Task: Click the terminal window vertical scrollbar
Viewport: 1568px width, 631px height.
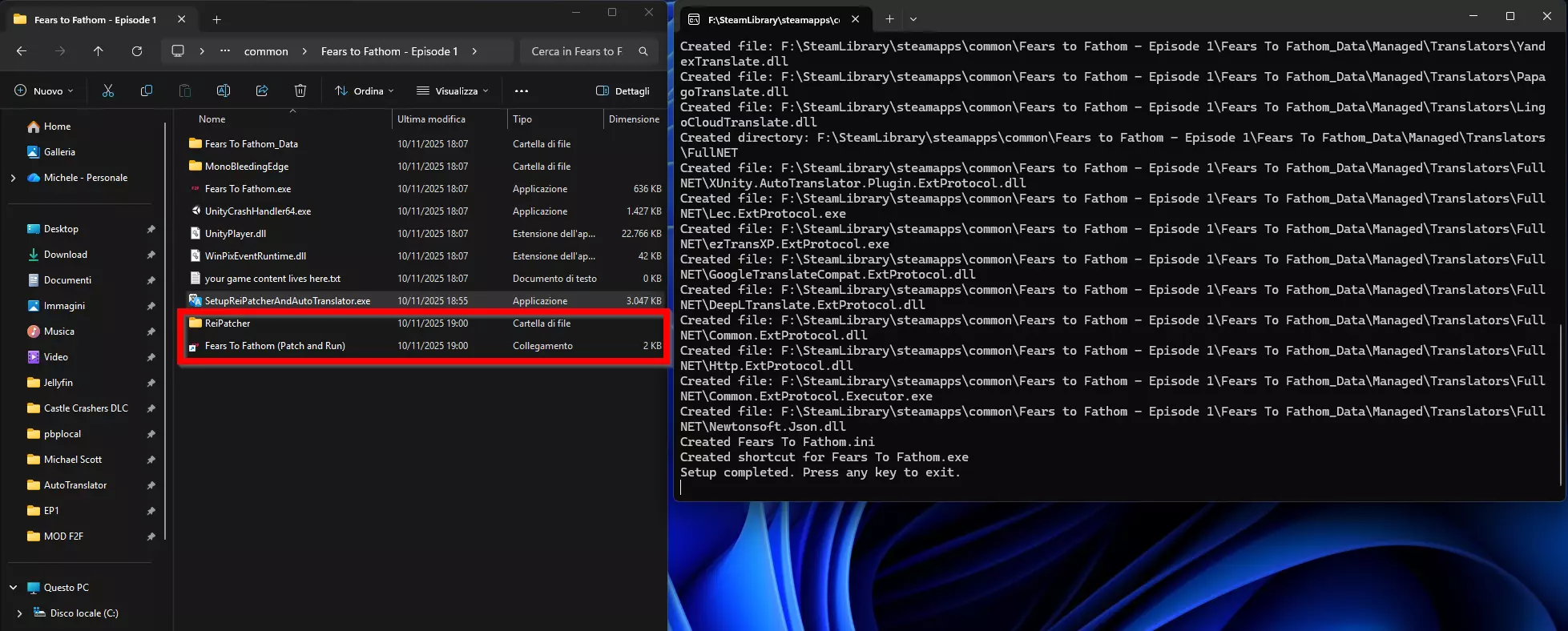Action: coord(1562,404)
